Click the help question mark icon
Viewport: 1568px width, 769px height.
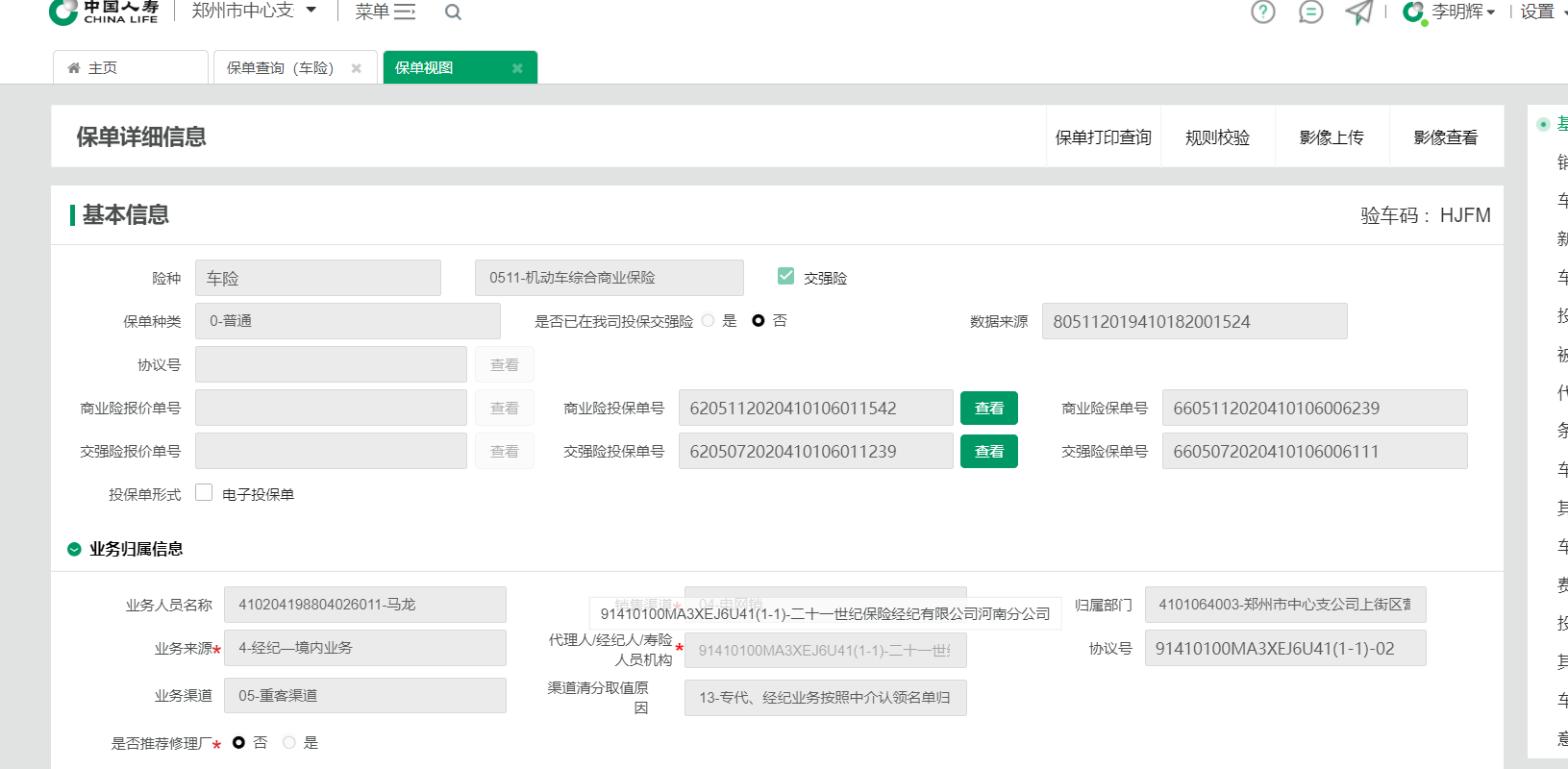point(1262,12)
